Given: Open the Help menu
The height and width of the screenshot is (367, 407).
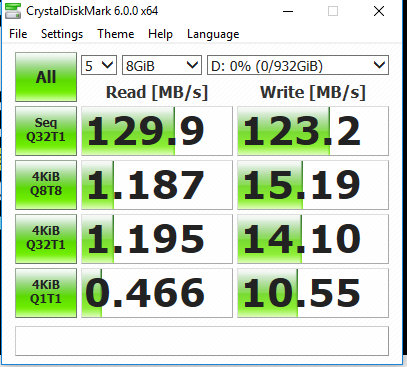Looking at the screenshot, I should 160,34.
